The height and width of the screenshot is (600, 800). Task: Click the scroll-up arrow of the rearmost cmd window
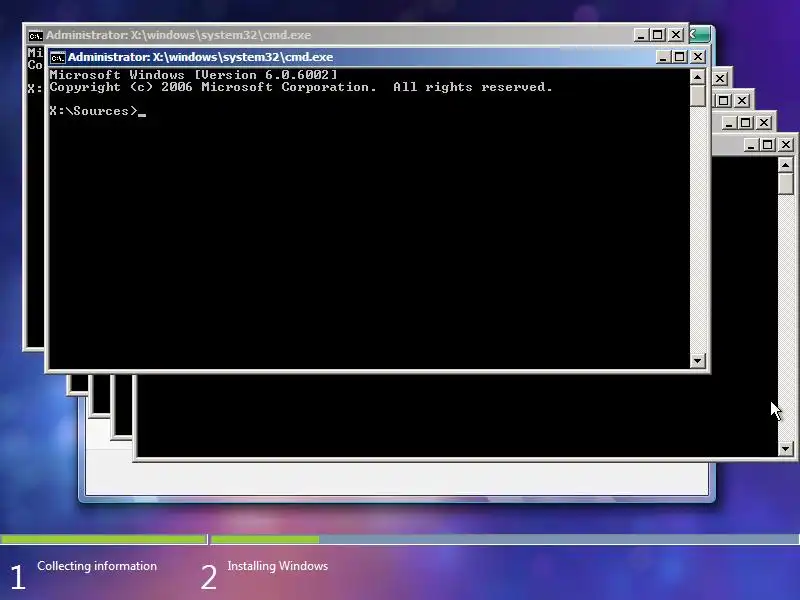786,164
